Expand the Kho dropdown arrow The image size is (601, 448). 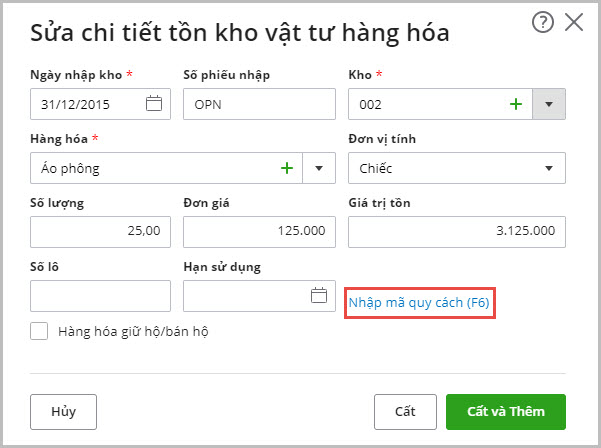pyautogui.click(x=549, y=104)
